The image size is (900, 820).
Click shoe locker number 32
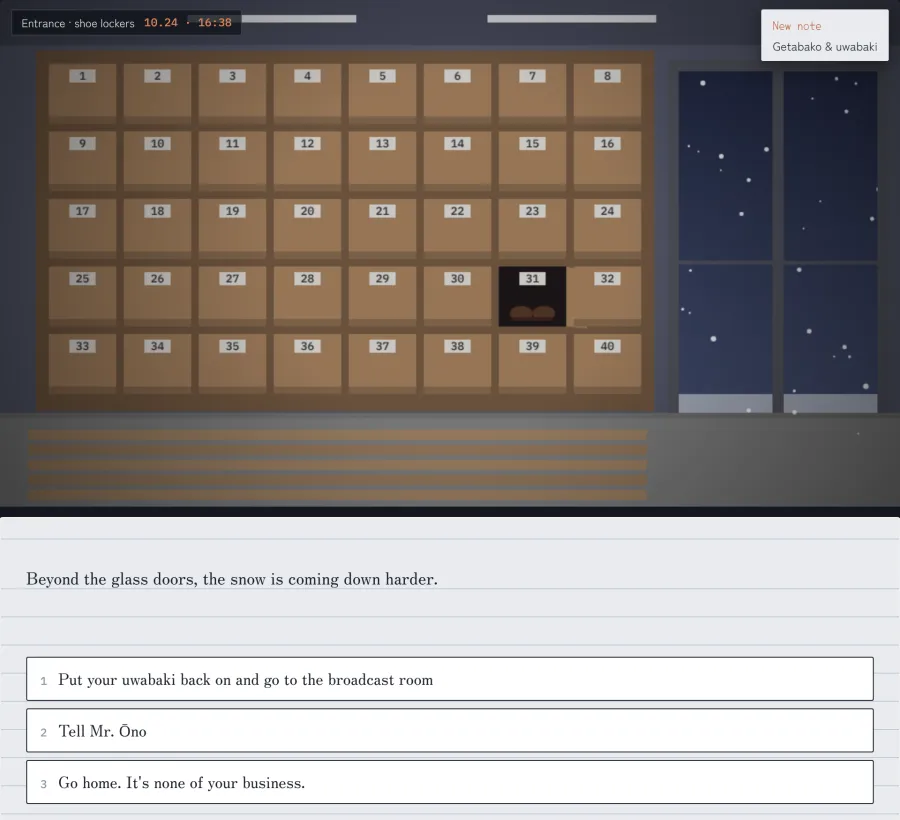607,296
